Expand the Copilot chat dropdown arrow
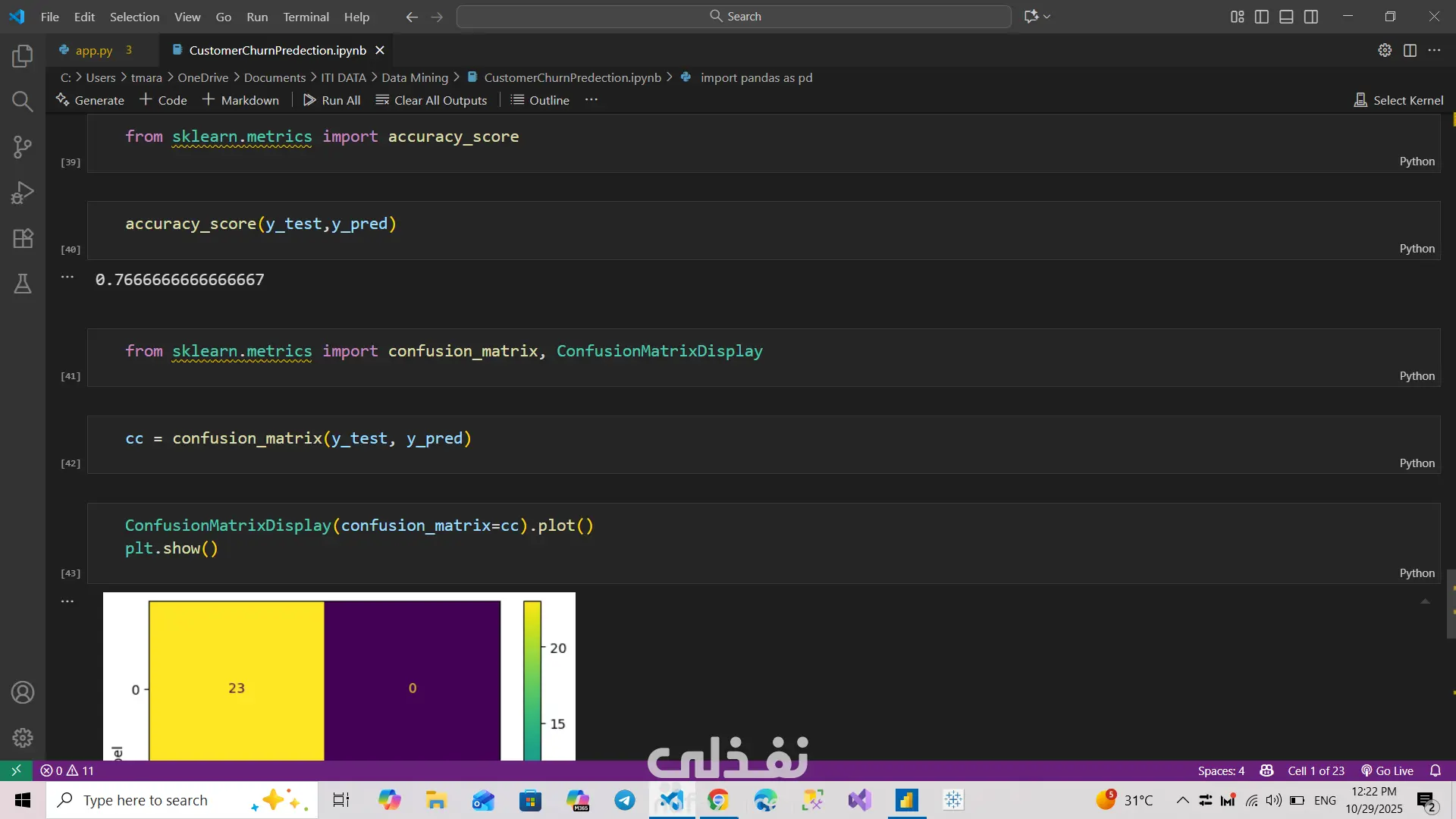This screenshot has height=819, width=1456. pyautogui.click(x=1047, y=17)
